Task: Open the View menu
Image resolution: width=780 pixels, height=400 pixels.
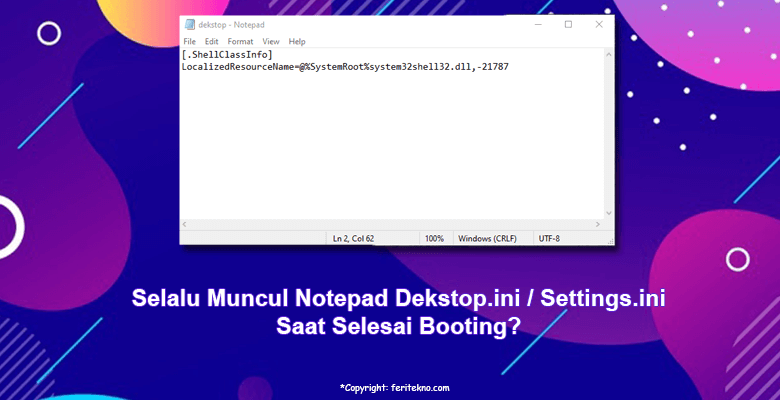Action: (x=271, y=41)
